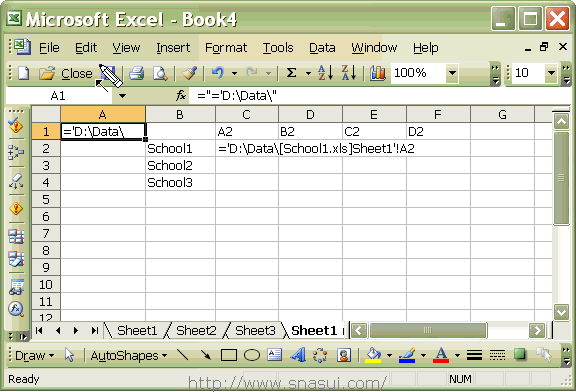Image resolution: width=576 pixels, height=392 pixels.
Task: Click the Dash Style icon
Action: click(x=497, y=355)
